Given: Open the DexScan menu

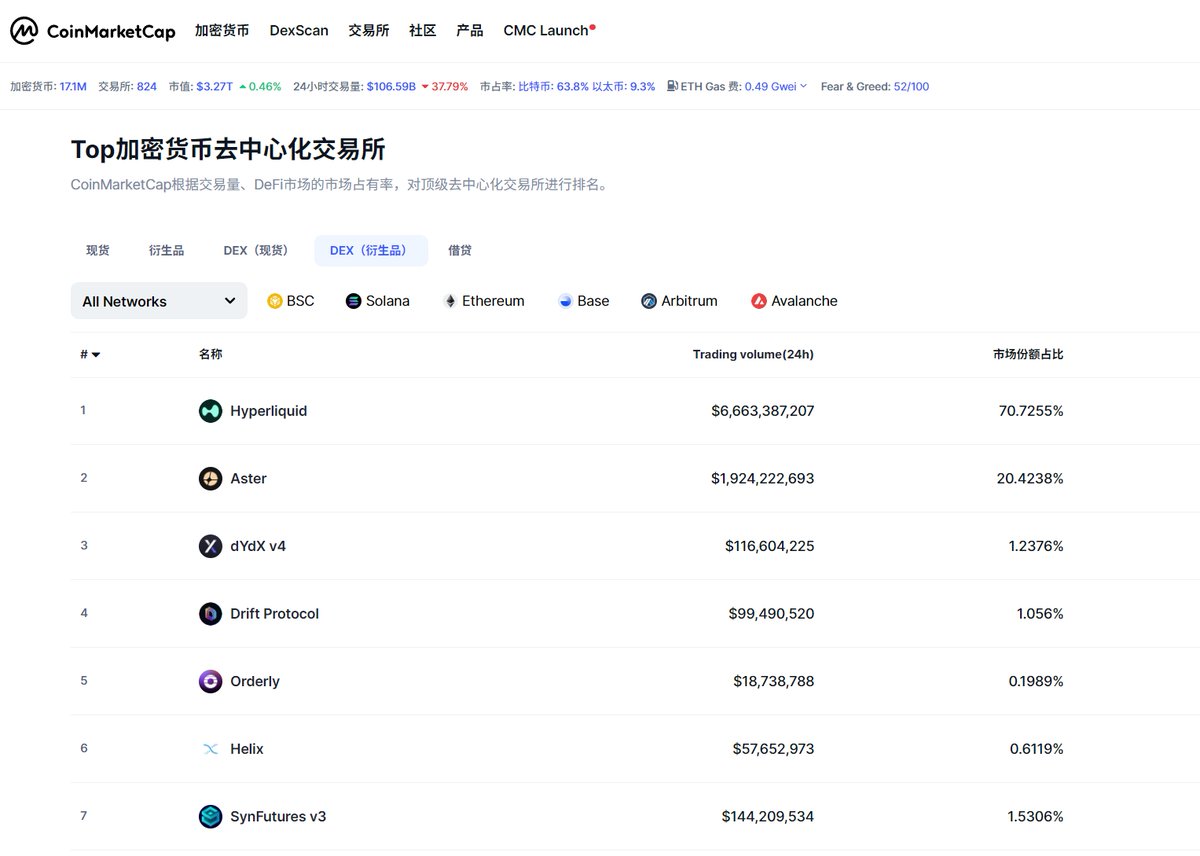Looking at the screenshot, I should 299,31.
